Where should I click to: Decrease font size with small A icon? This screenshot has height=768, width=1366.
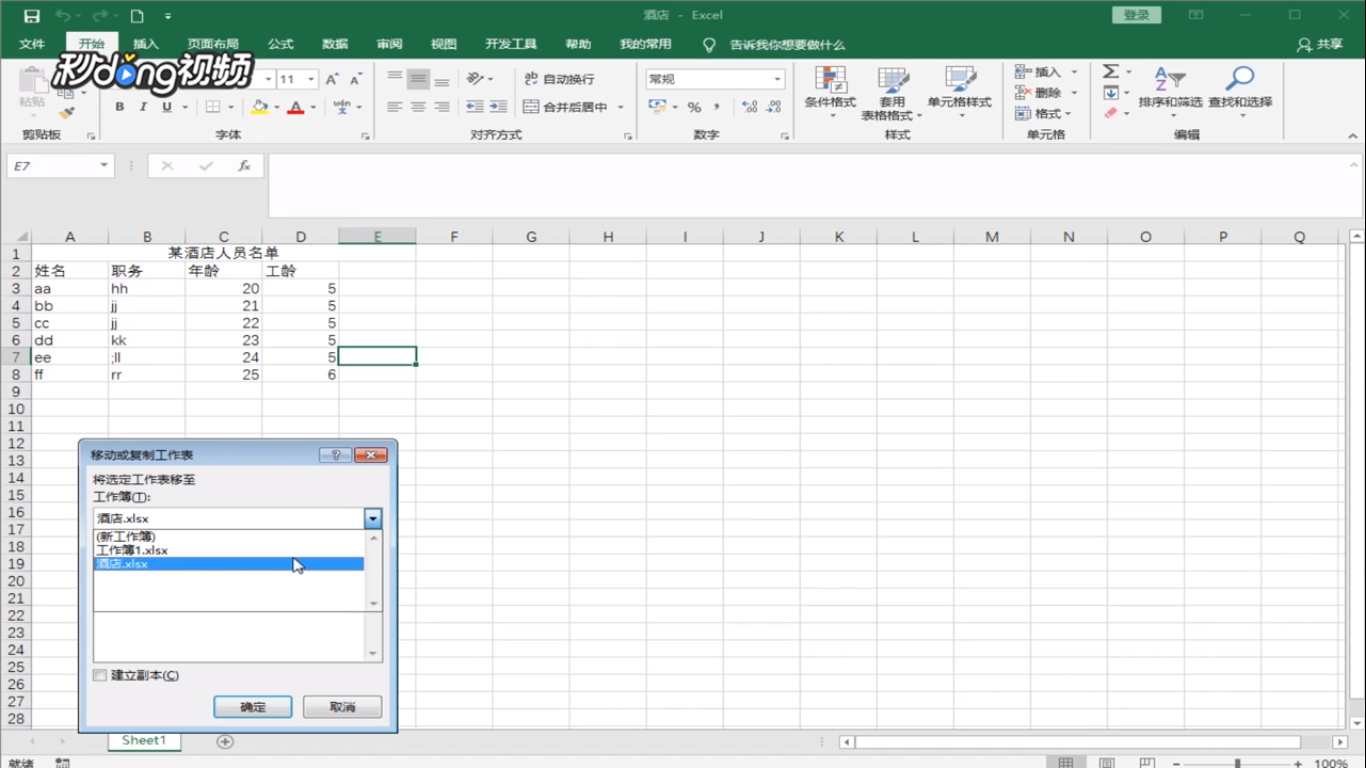click(x=355, y=79)
